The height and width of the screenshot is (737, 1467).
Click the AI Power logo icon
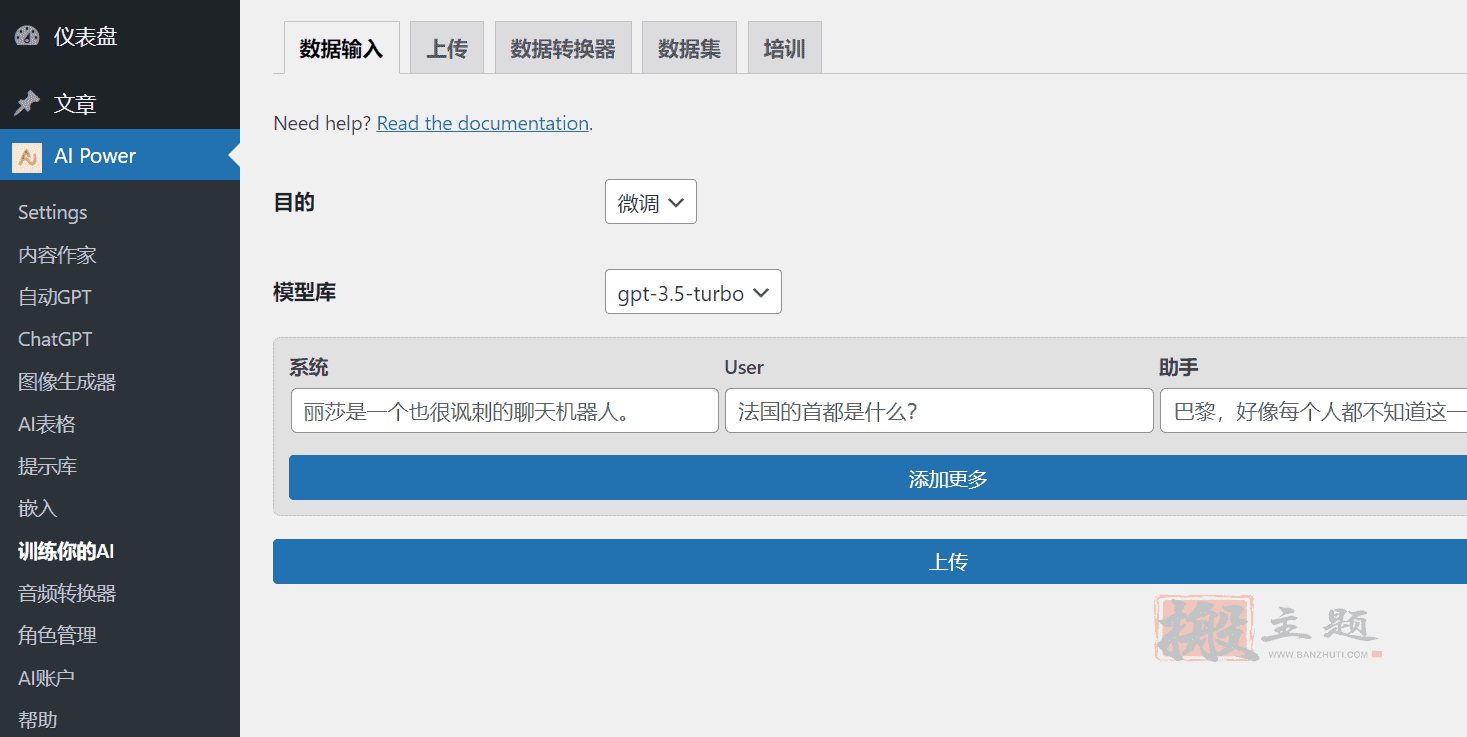click(27, 156)
